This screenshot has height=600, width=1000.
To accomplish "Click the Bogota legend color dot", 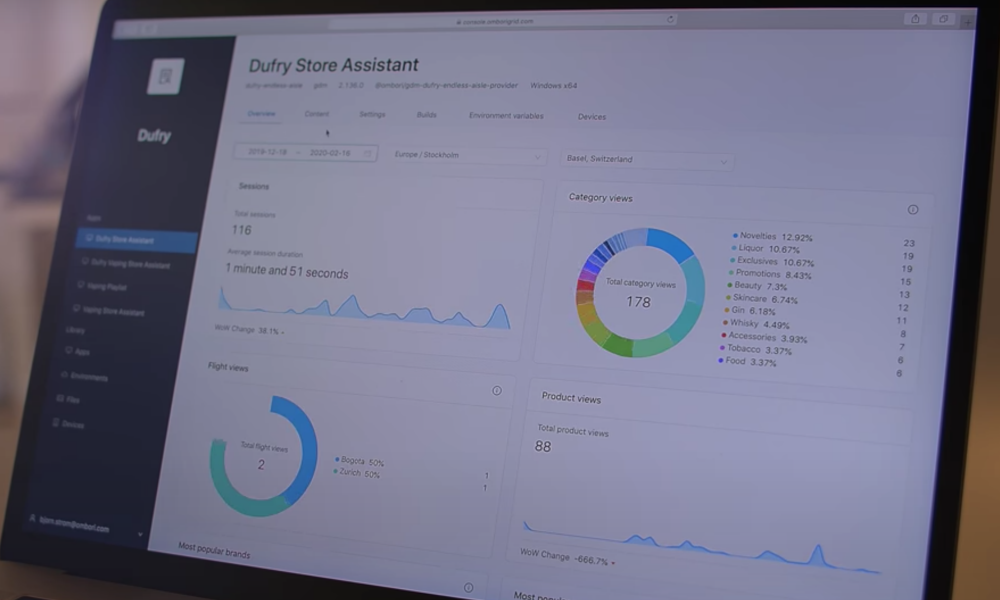I will [x=337, y=459].
